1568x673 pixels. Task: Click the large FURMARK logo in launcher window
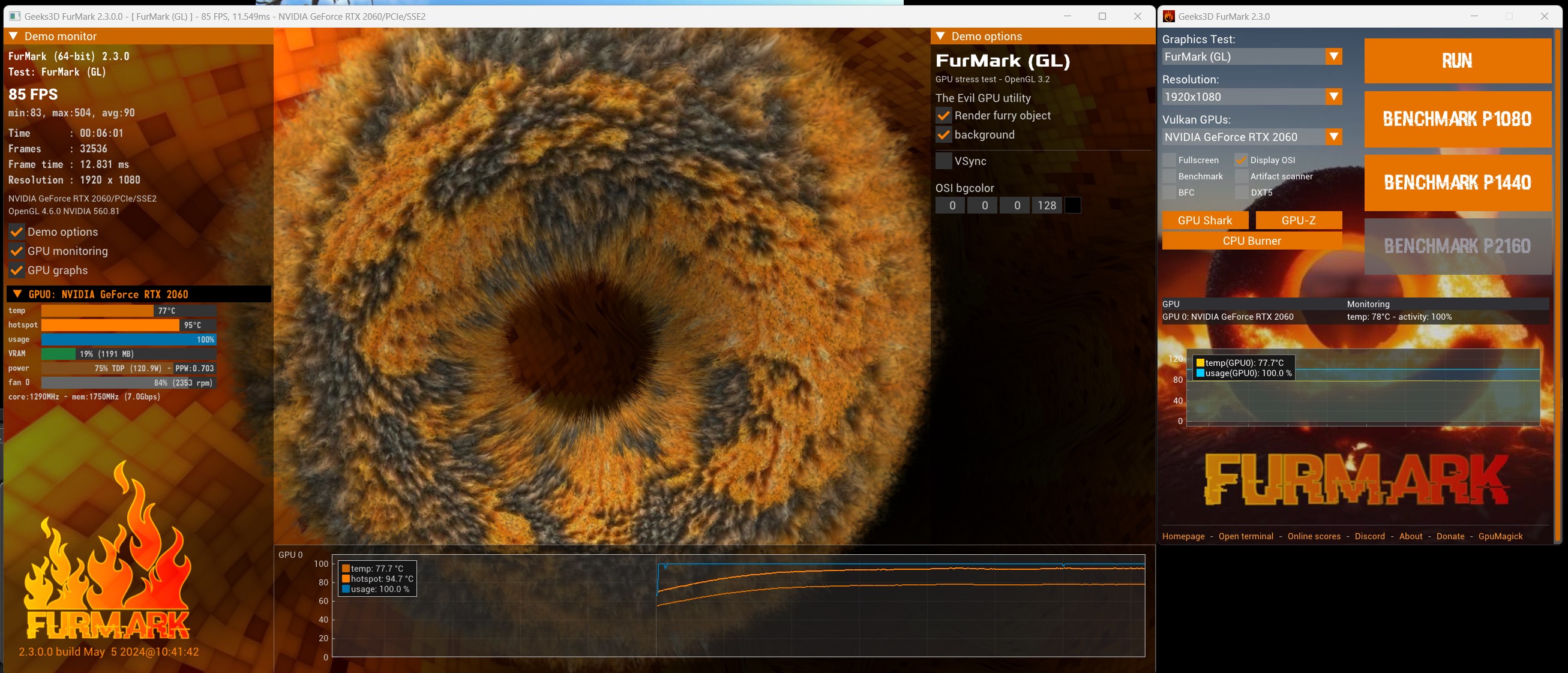1356,479
